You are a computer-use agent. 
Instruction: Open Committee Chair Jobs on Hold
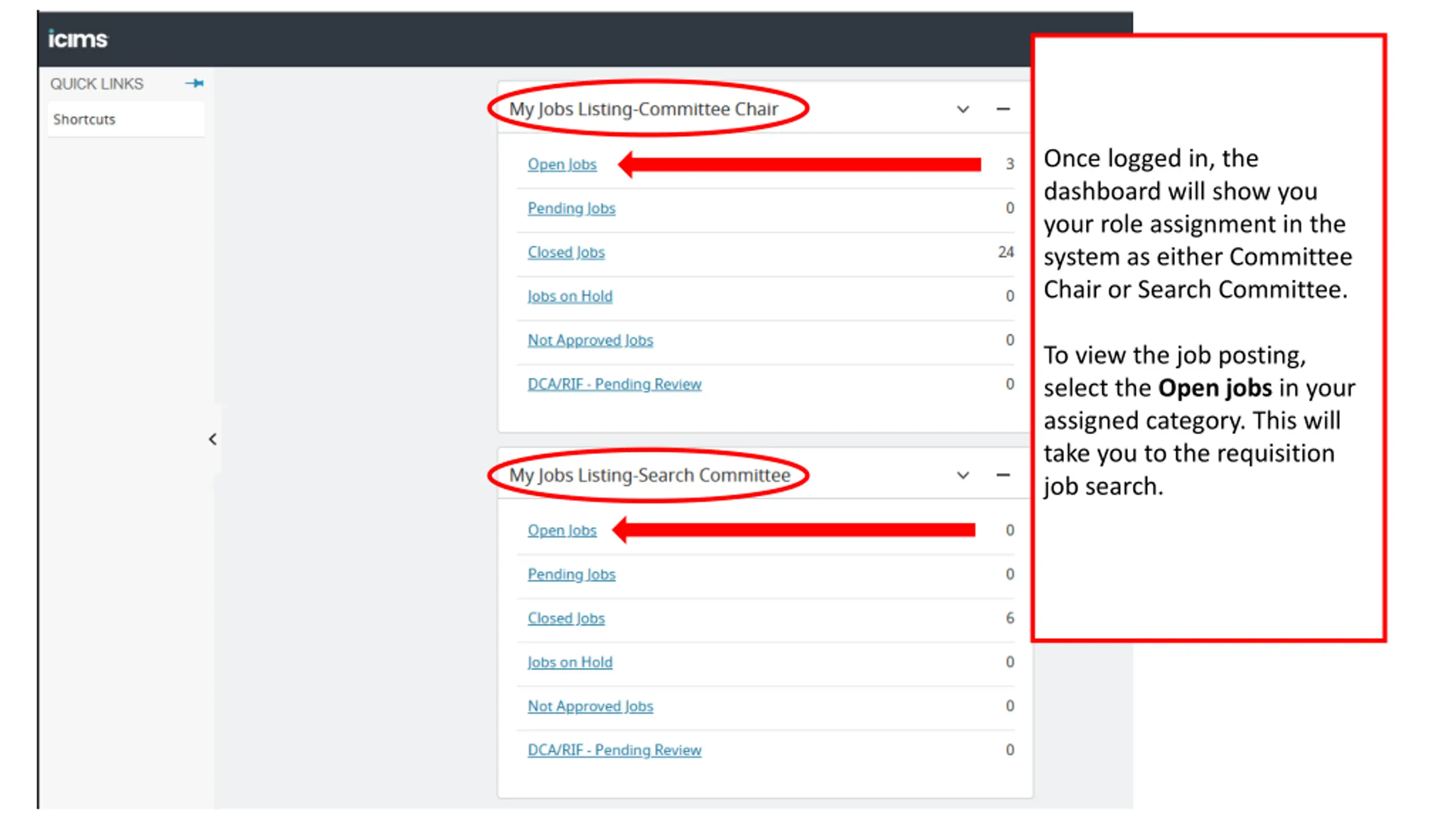click(x=569, y=296)
